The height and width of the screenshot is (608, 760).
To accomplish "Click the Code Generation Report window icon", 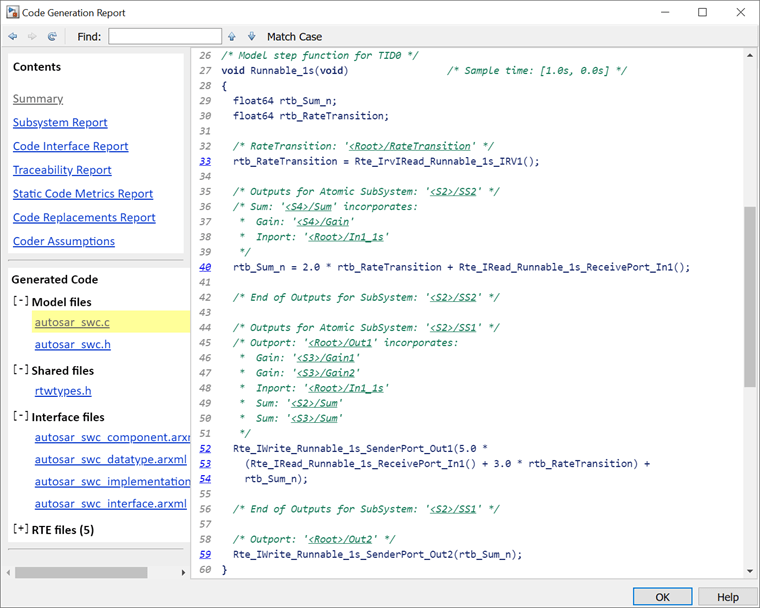I will pos(13,13).
